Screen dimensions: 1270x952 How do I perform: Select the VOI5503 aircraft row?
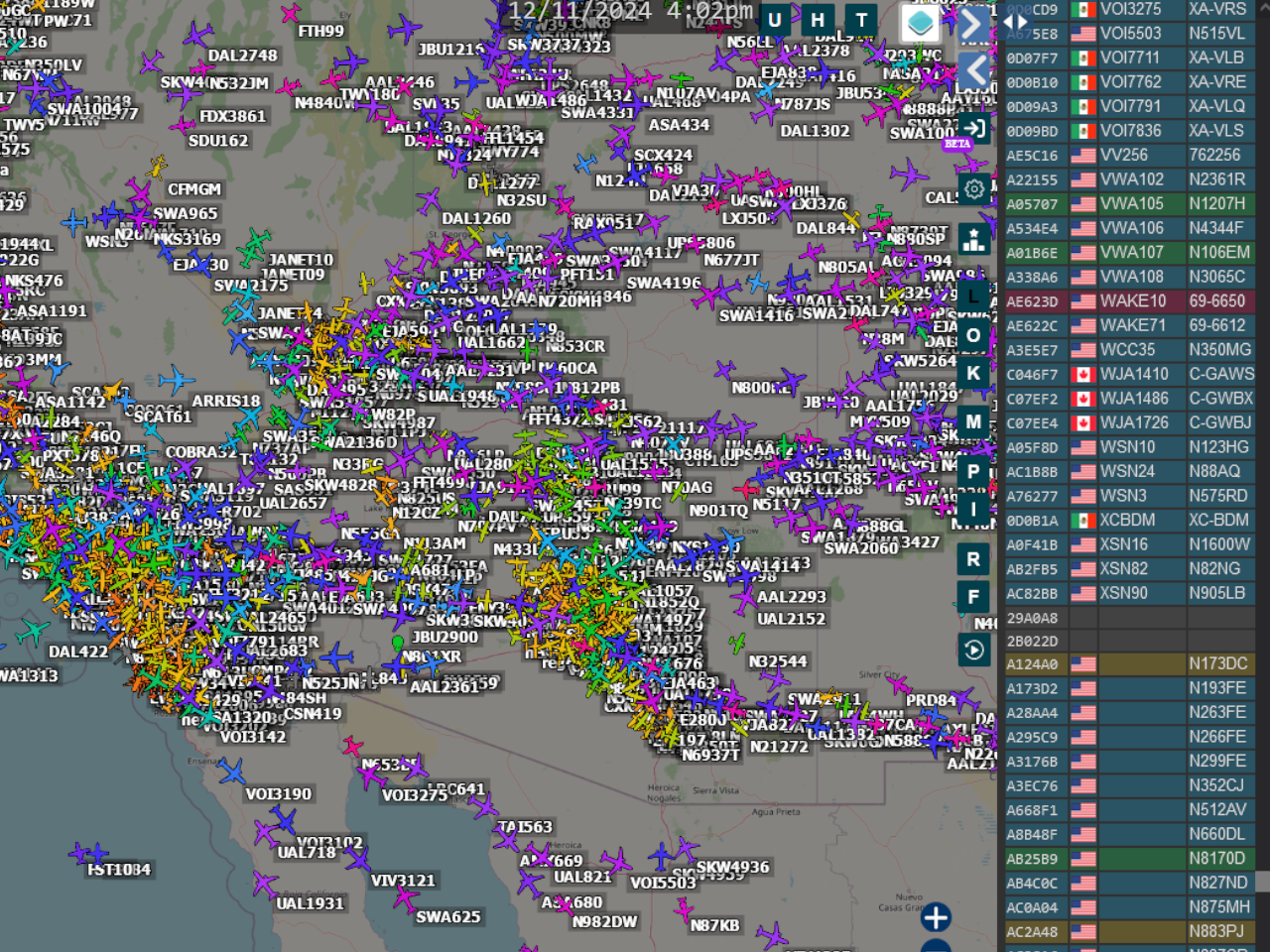[x=1129, y=33]
